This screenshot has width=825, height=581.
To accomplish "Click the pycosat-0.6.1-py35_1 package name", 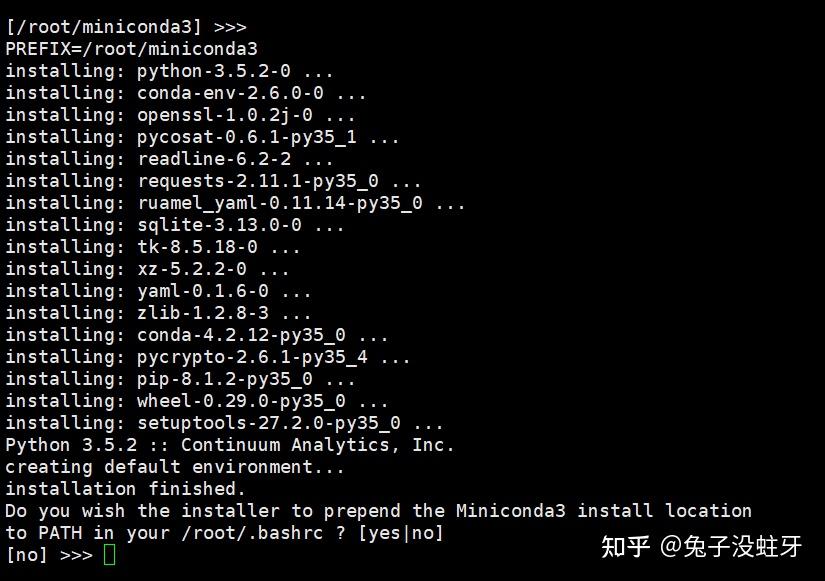I will click(x=247, y=138).
